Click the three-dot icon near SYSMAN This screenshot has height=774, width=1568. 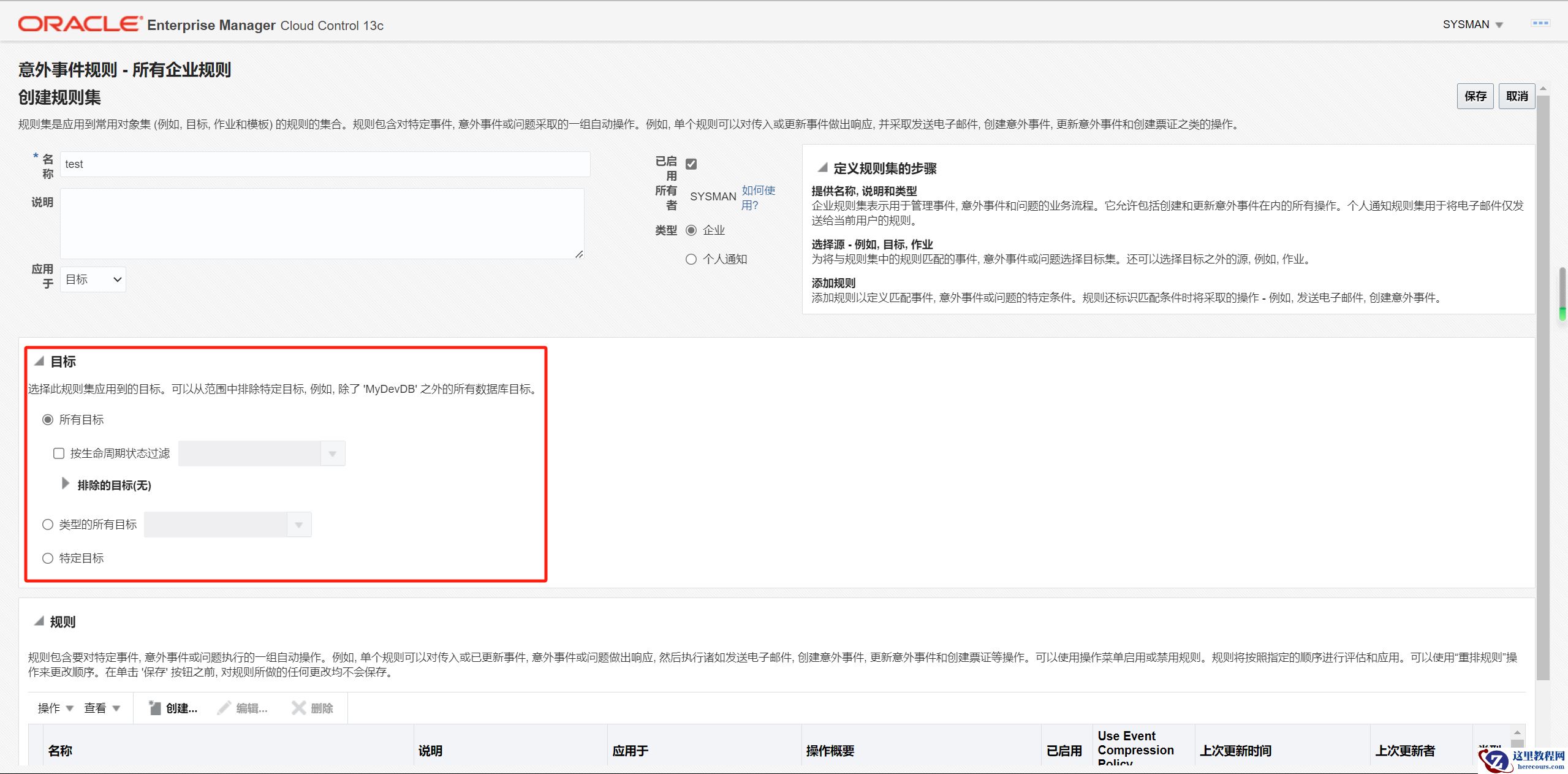click(x=1540, y=23)
